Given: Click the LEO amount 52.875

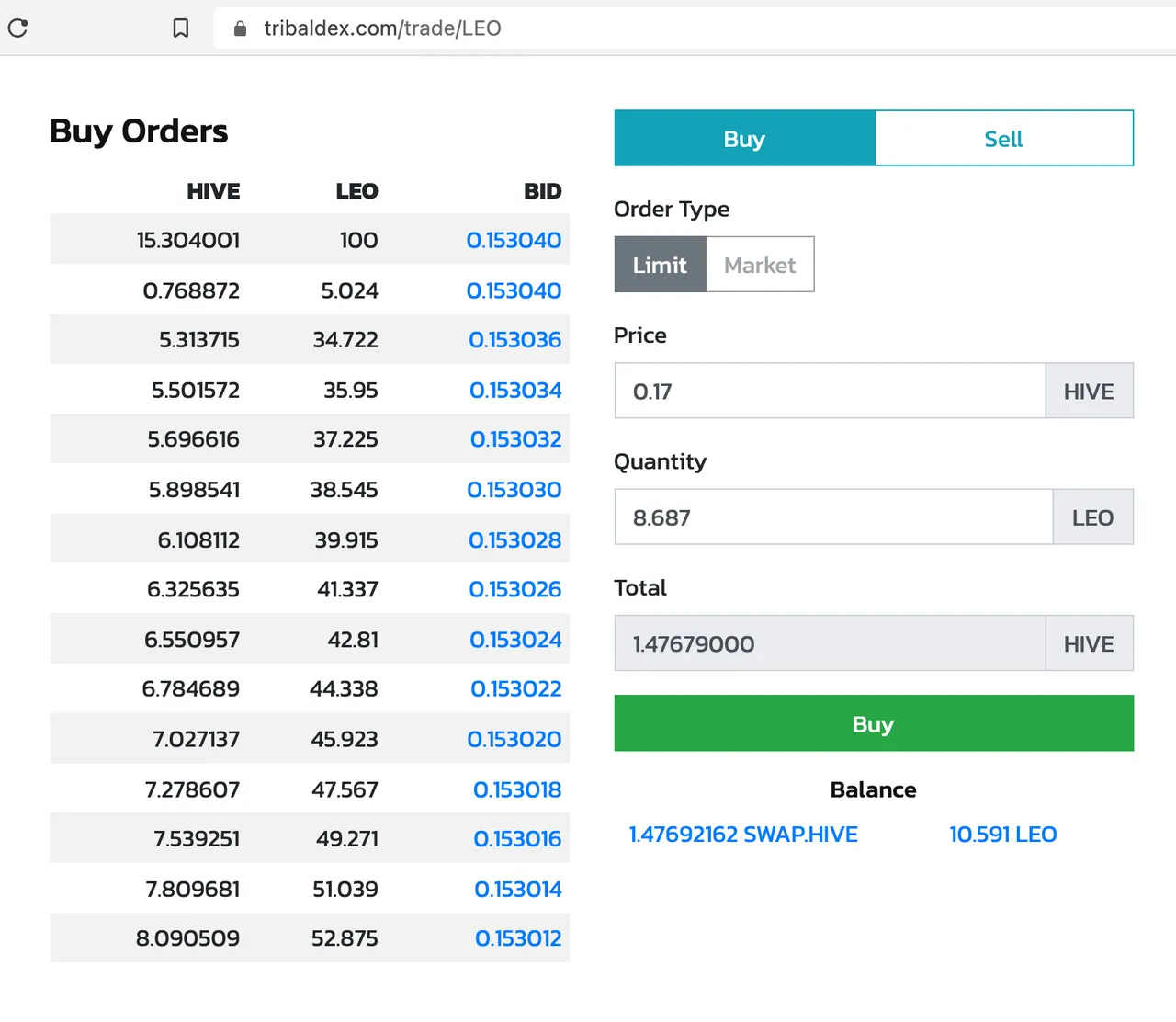Looking at the screenshot, I should click(x=345, y=938).
